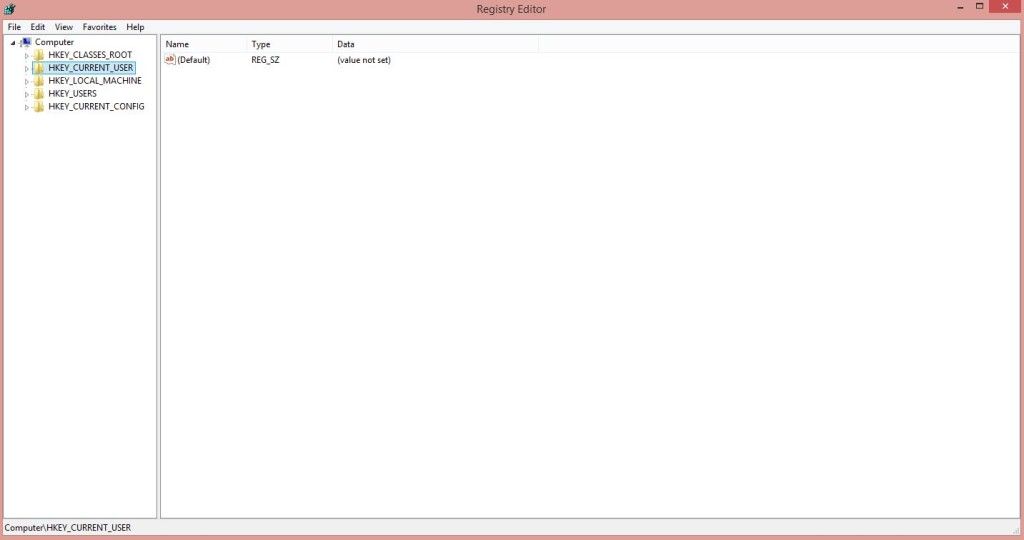Image resolution: width=1024 pixels, height=540 pixels.
Task: Expand the HKEY_CLASSES_ROOT key arrow
Action: [27, 56]
